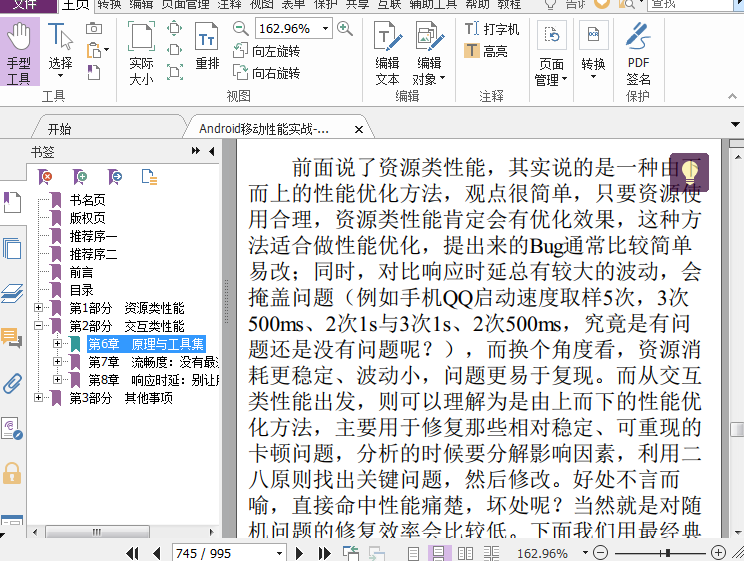Open the 注释 ribbon tab
Viewport: 744px width, 561px height.
(x=229, y=5)
